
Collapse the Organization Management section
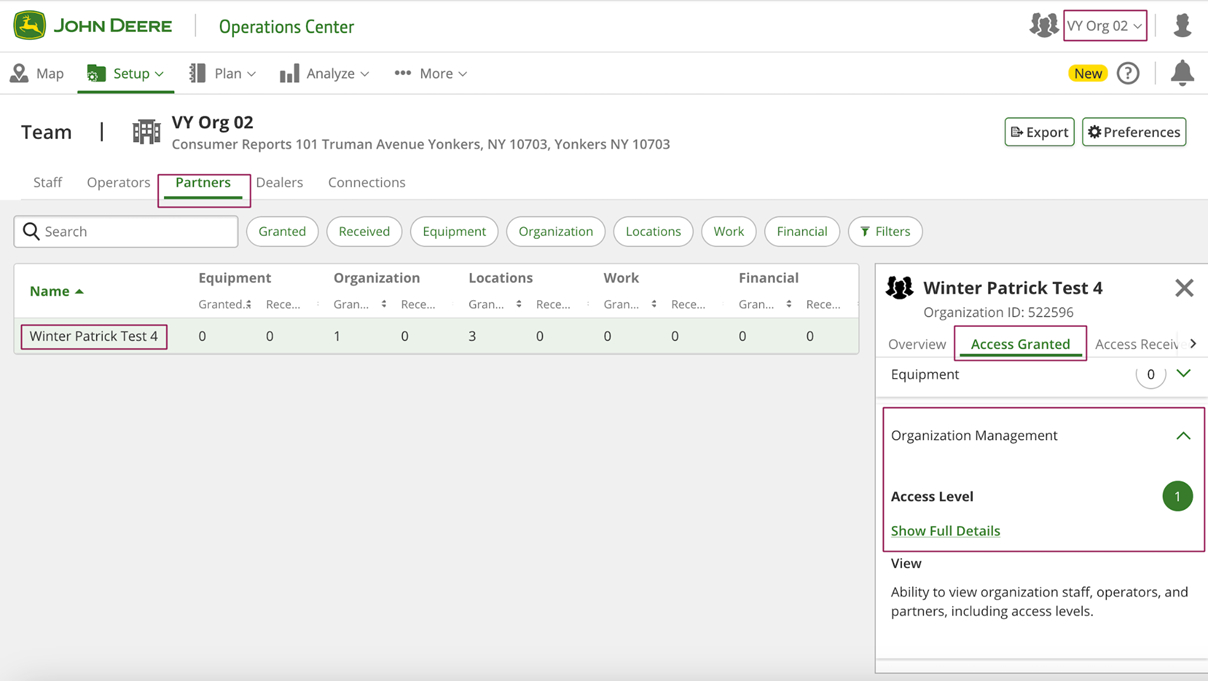point(1183,436)
